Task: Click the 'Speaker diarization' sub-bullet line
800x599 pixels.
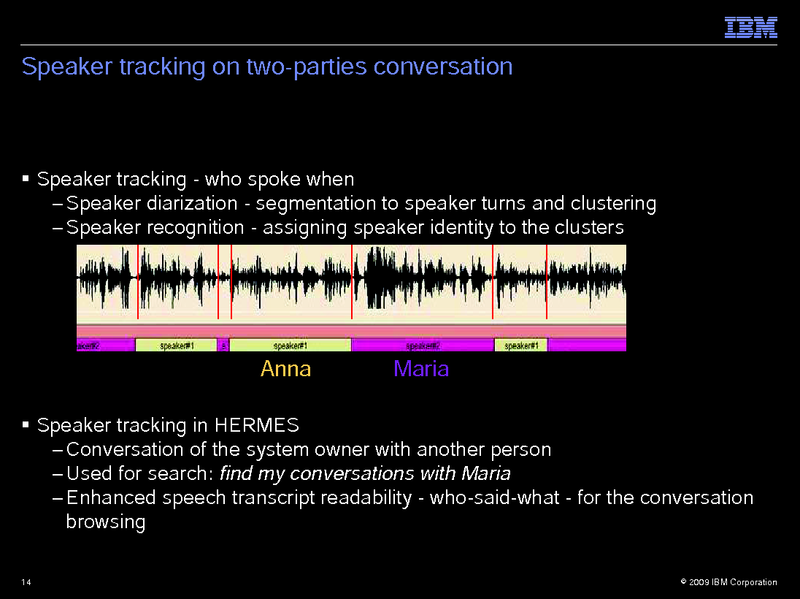Action: click(x=360, y=204)
